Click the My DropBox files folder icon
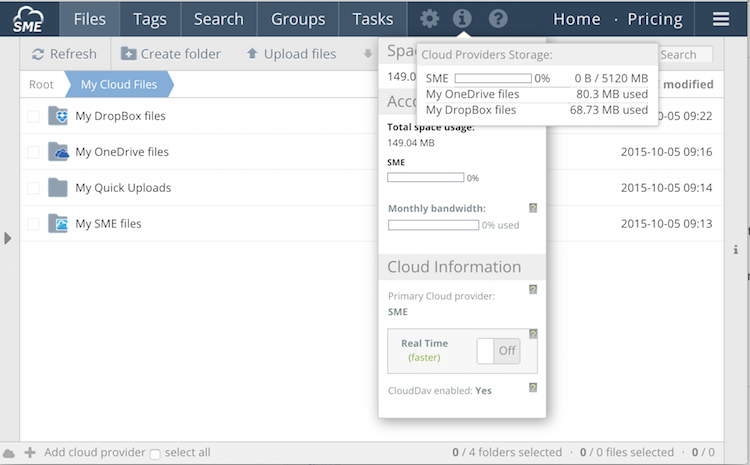Image resolution: width=750 pixels, height=465 pixels. click(x=58, y=116)
